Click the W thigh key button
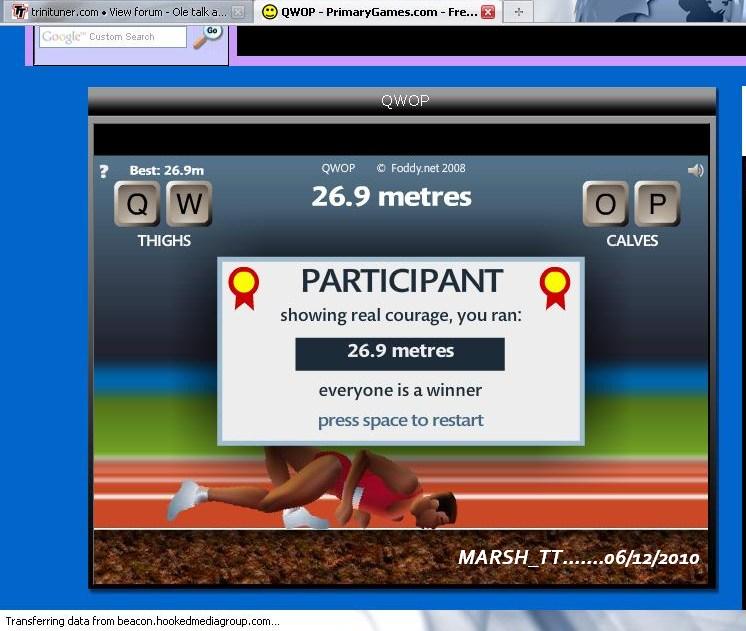Screen dimensions: 746x631 tap(189, 204)
